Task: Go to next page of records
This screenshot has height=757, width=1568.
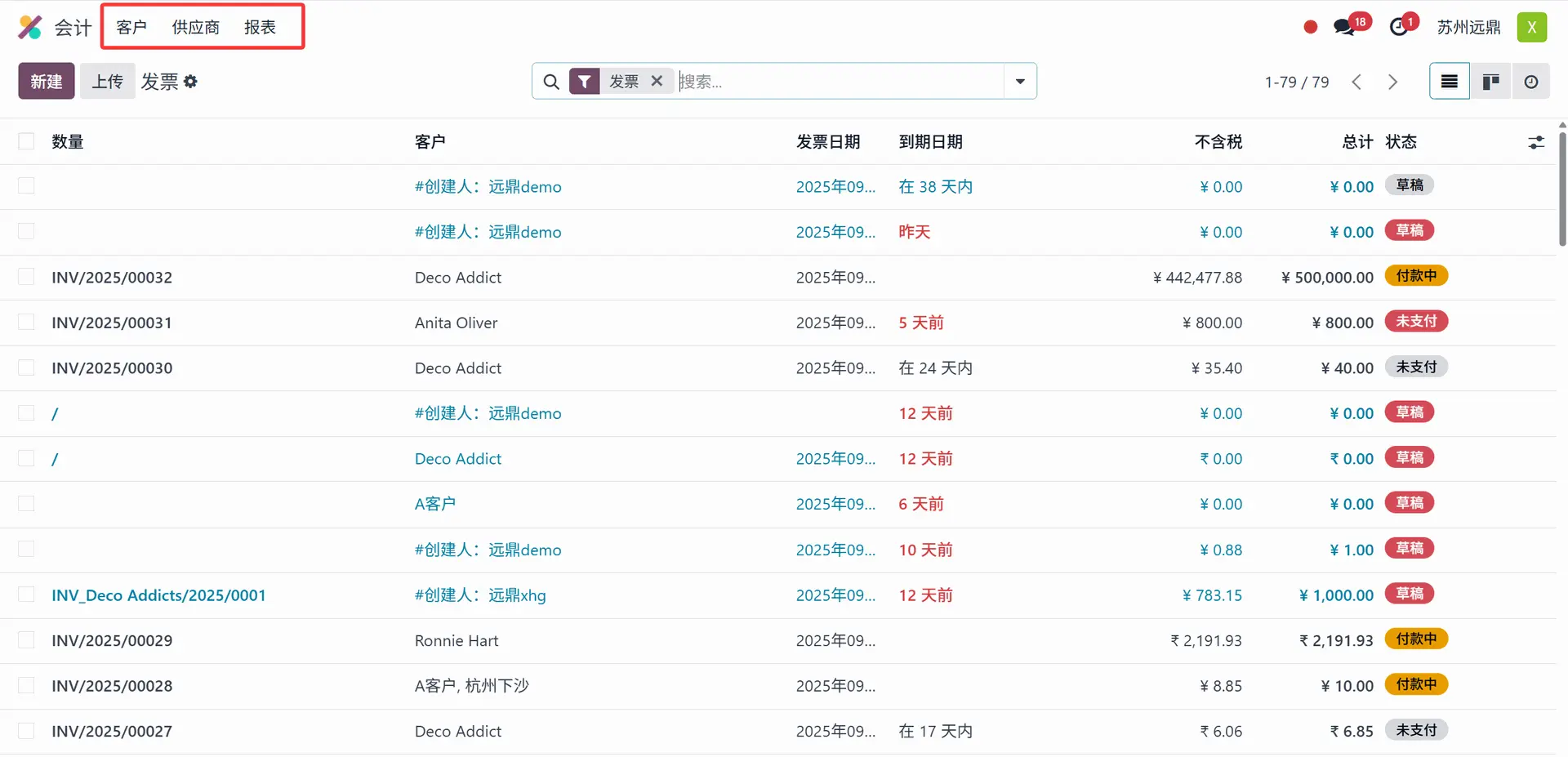Action: (x=1393, y=82)
